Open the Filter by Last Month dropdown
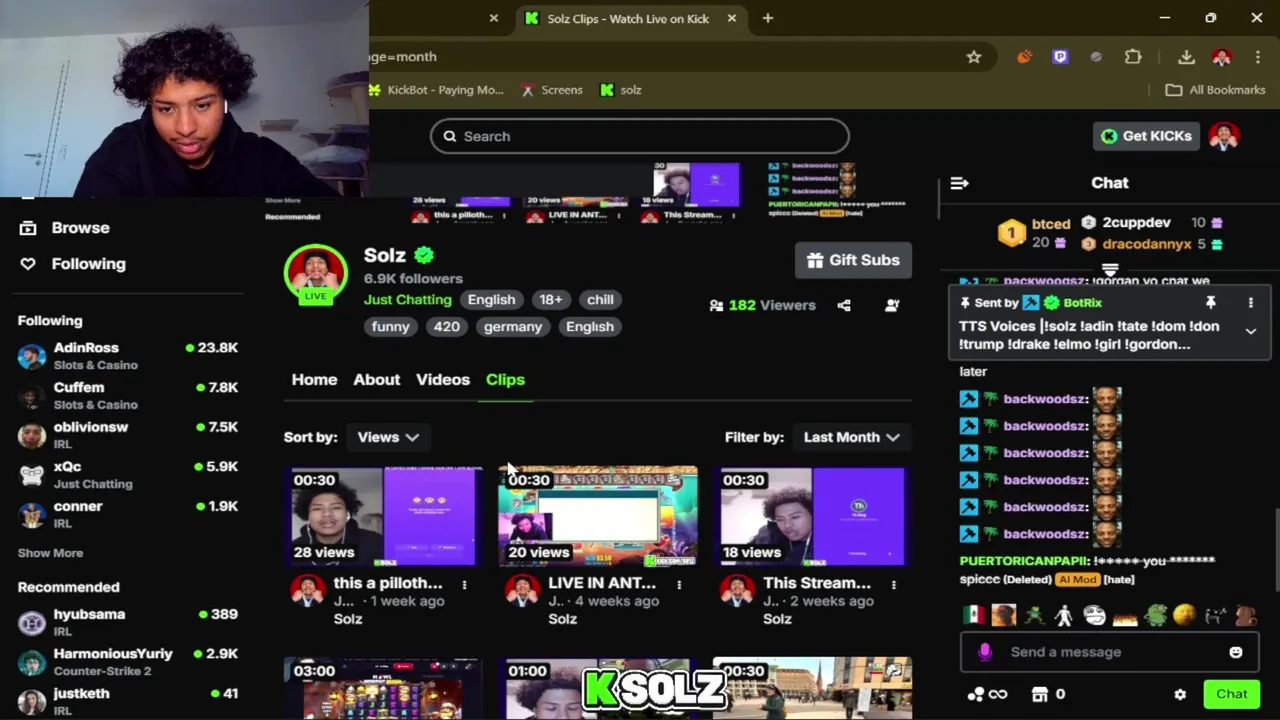The width and height of the screenshot is (1280, 720). point(851,437)
